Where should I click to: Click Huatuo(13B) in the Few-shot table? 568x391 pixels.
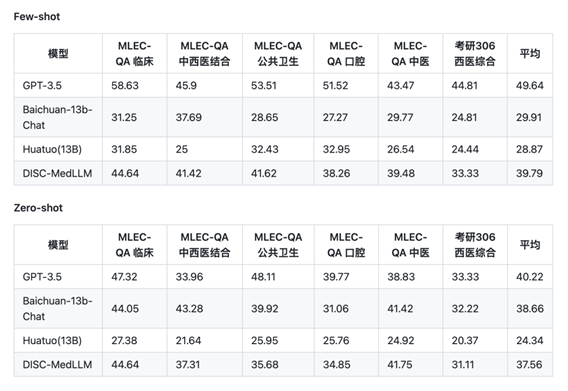coord(52,149)
